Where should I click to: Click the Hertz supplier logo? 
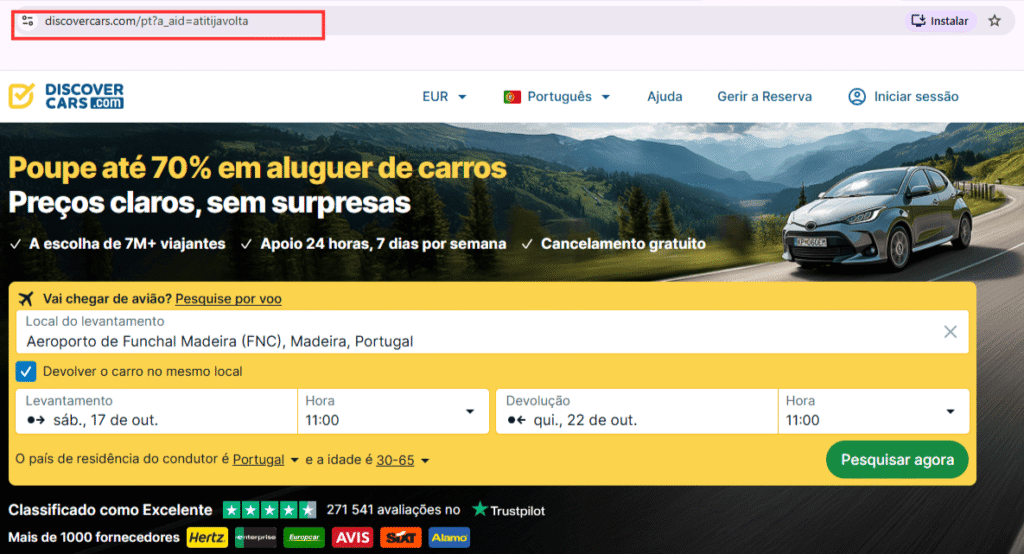pyautogui.click(x=207, y=538)
